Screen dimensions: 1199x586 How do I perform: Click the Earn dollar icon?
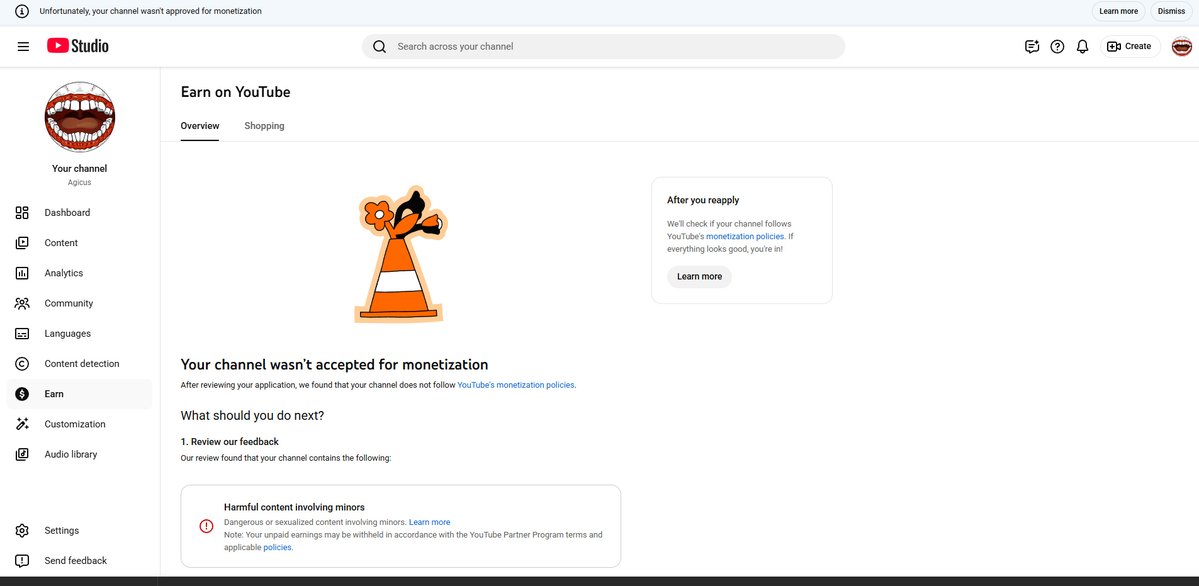pos(22,394)
